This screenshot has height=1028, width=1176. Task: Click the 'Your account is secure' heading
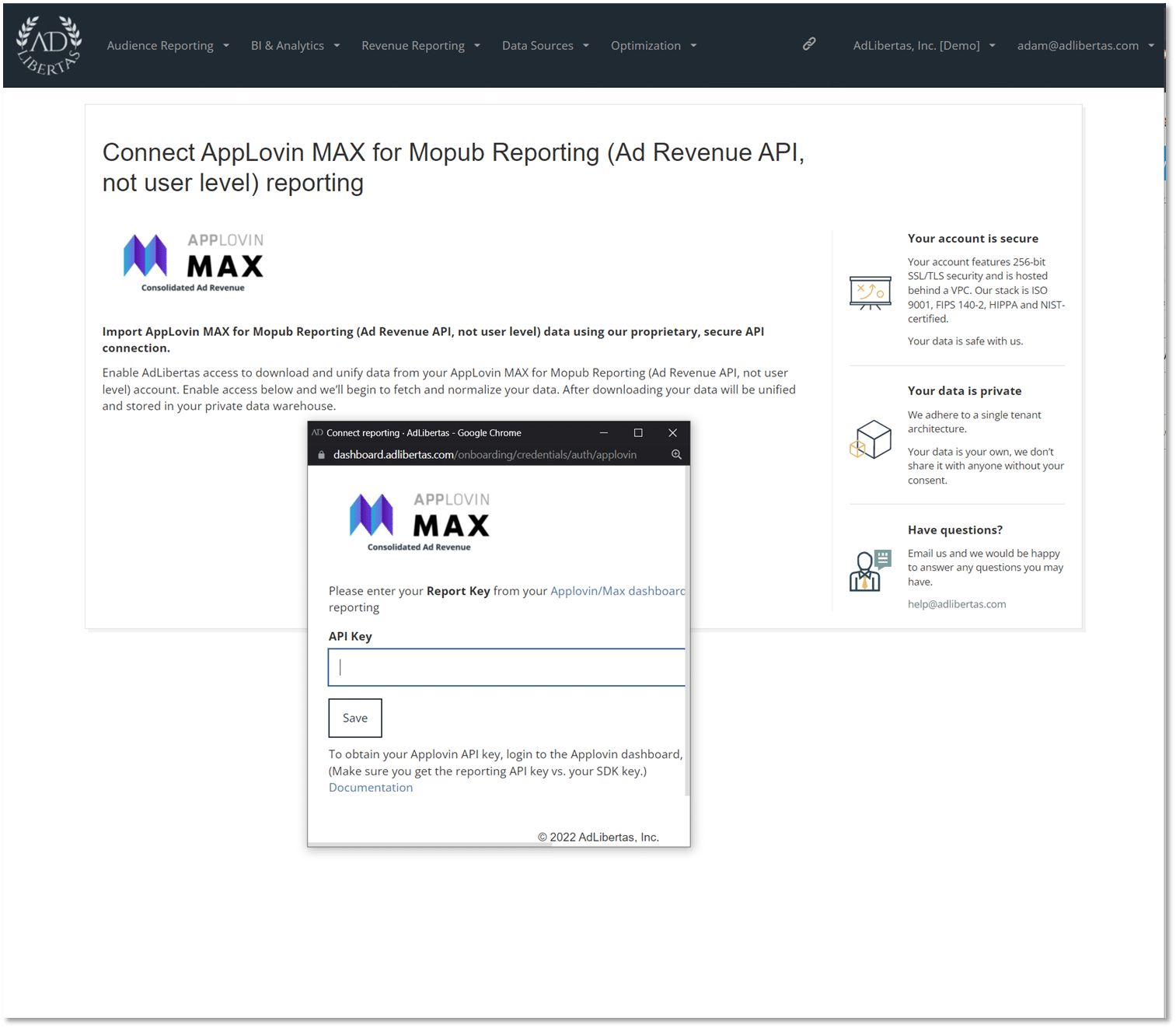tap(973, 239)
